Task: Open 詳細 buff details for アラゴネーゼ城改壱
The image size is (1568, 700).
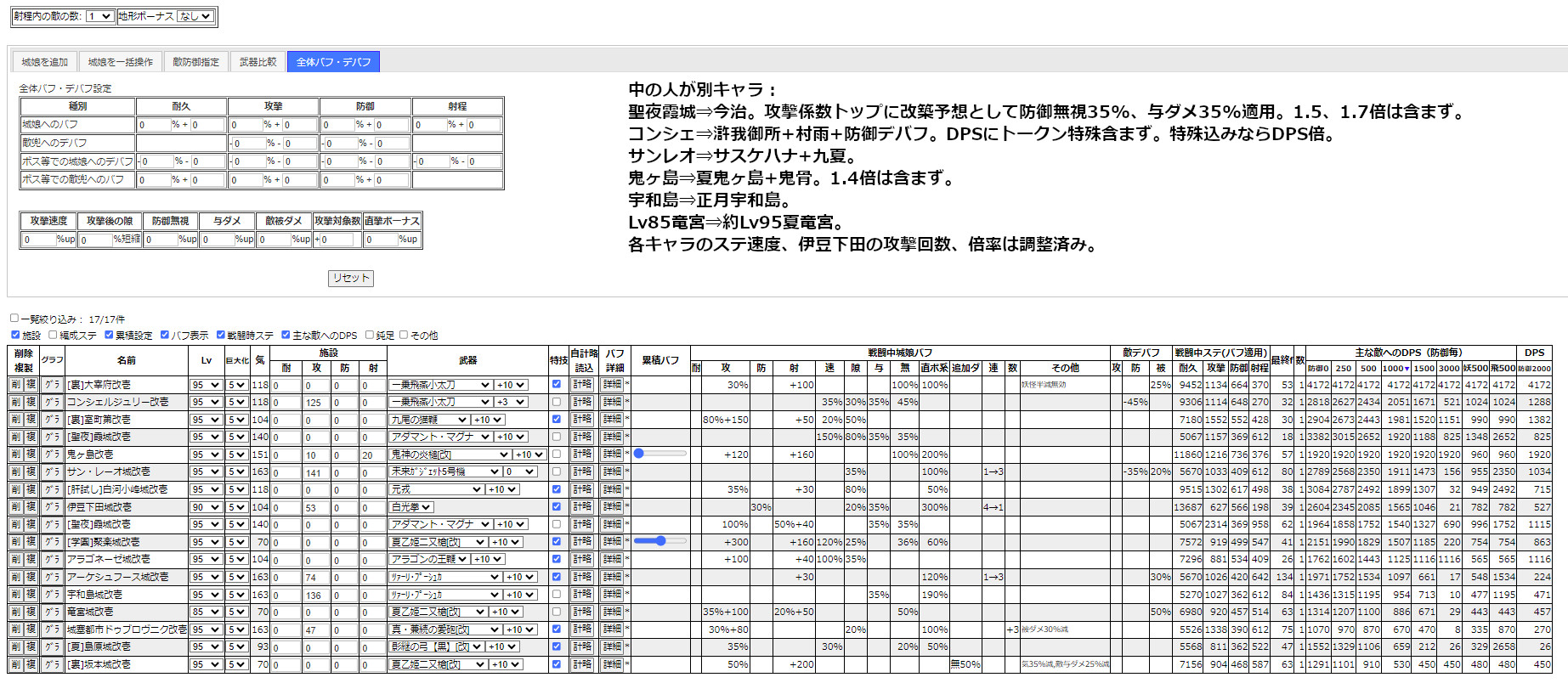Action: pyautogui.click(x=613, y=560)
